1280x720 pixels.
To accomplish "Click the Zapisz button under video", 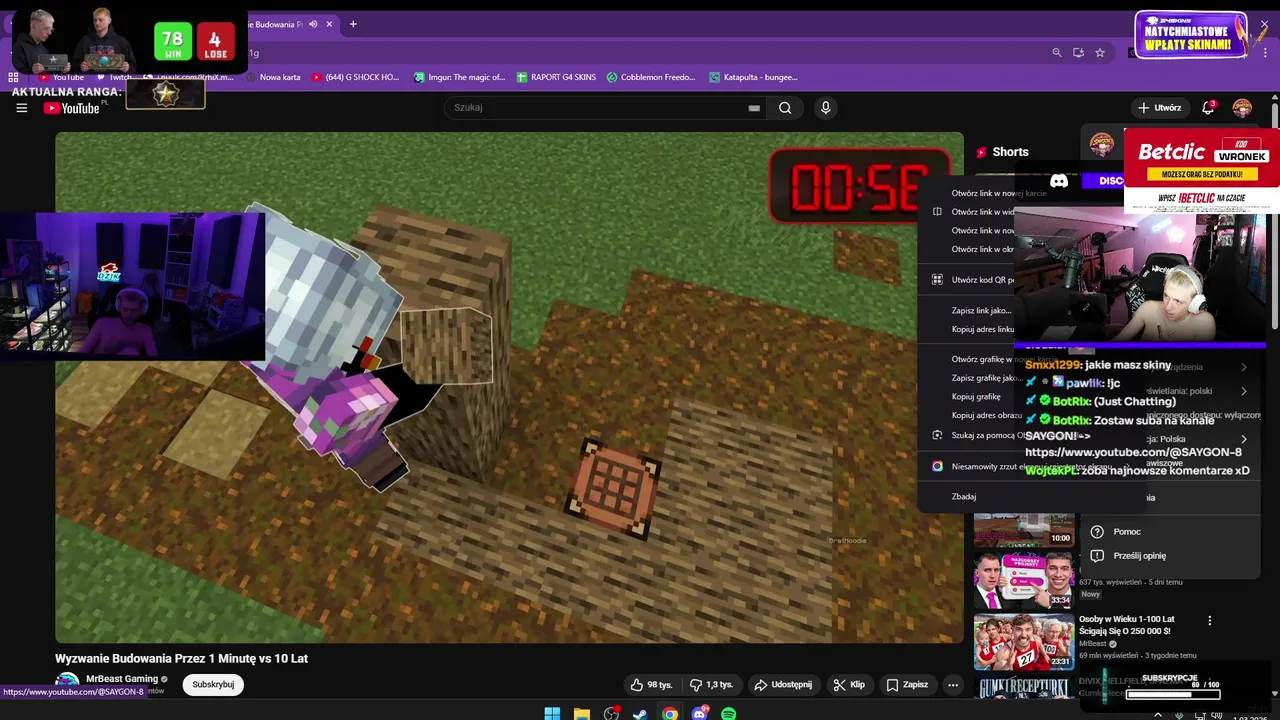I will pyautogui.click(x=907, y=685).
